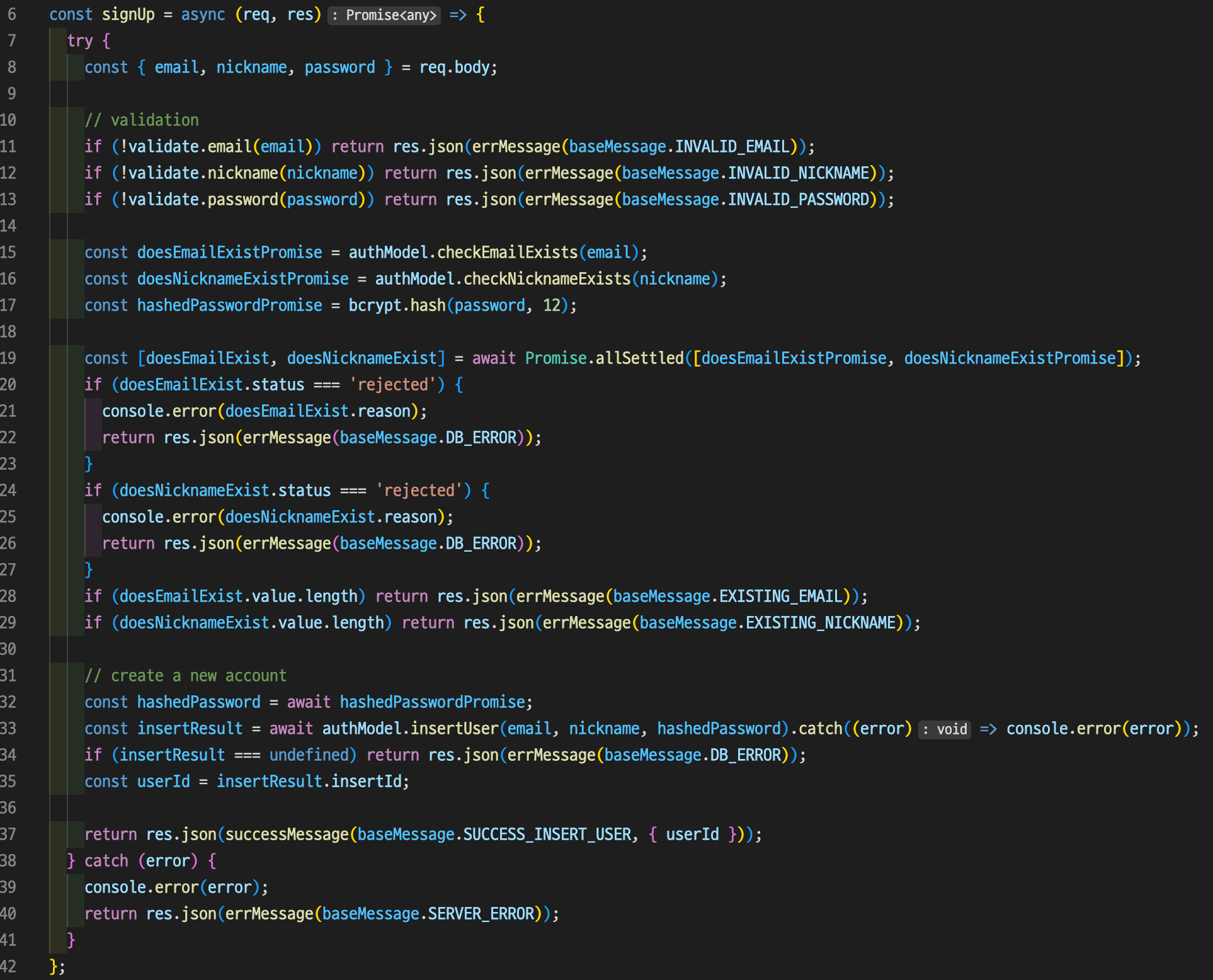This screenshot has width=1213, height=980.
Task: Click checkNicknameExists method on line 16
Action: tap(547, 278)
